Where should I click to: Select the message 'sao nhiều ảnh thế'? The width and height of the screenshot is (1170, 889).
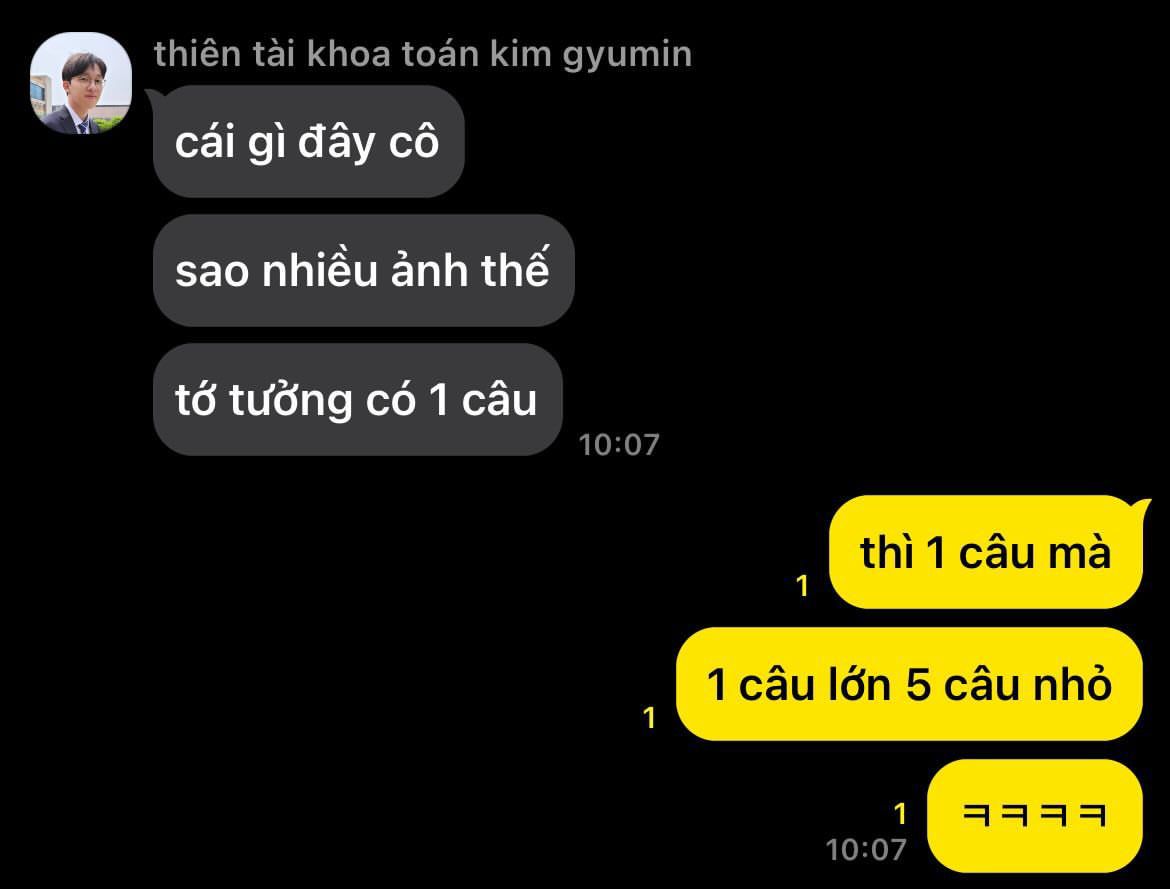point(363,270)
